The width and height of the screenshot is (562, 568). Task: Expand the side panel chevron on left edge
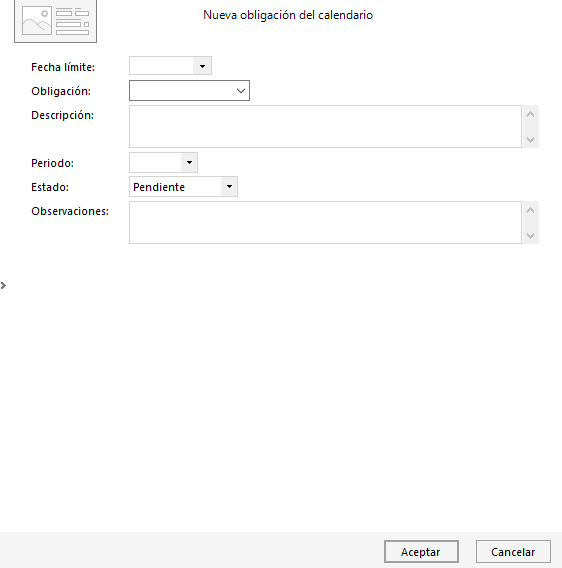[3, 285]
